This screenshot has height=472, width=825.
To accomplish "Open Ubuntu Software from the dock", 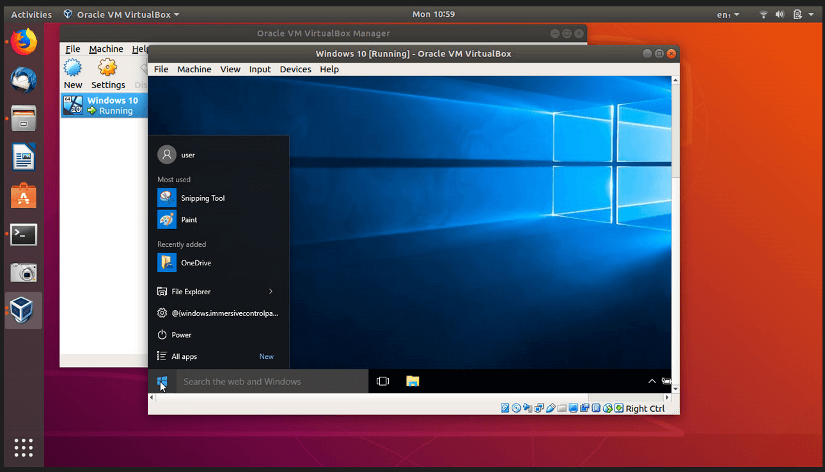I will coord(24,195).
